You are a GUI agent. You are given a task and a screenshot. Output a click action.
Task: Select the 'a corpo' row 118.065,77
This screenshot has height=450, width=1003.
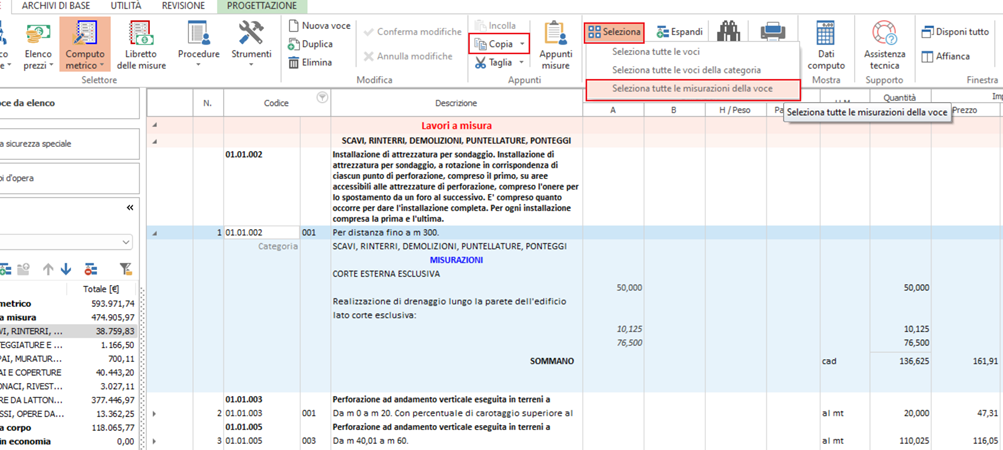click(68, 428)
